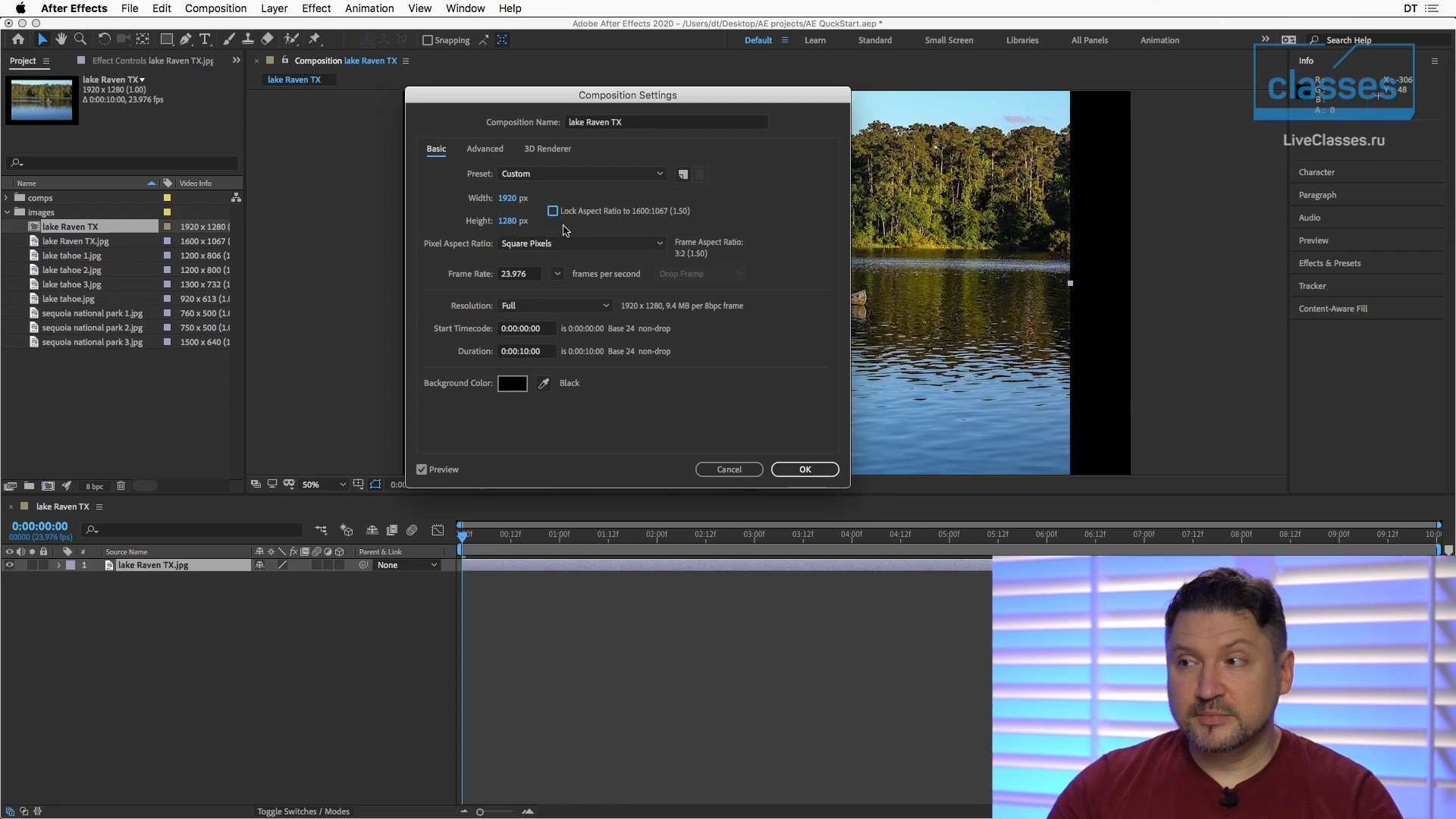Image resolution: width=1456 pixels, height=819 pixels.
Task: Select the Pen tool
Action: tap(186, 39)
